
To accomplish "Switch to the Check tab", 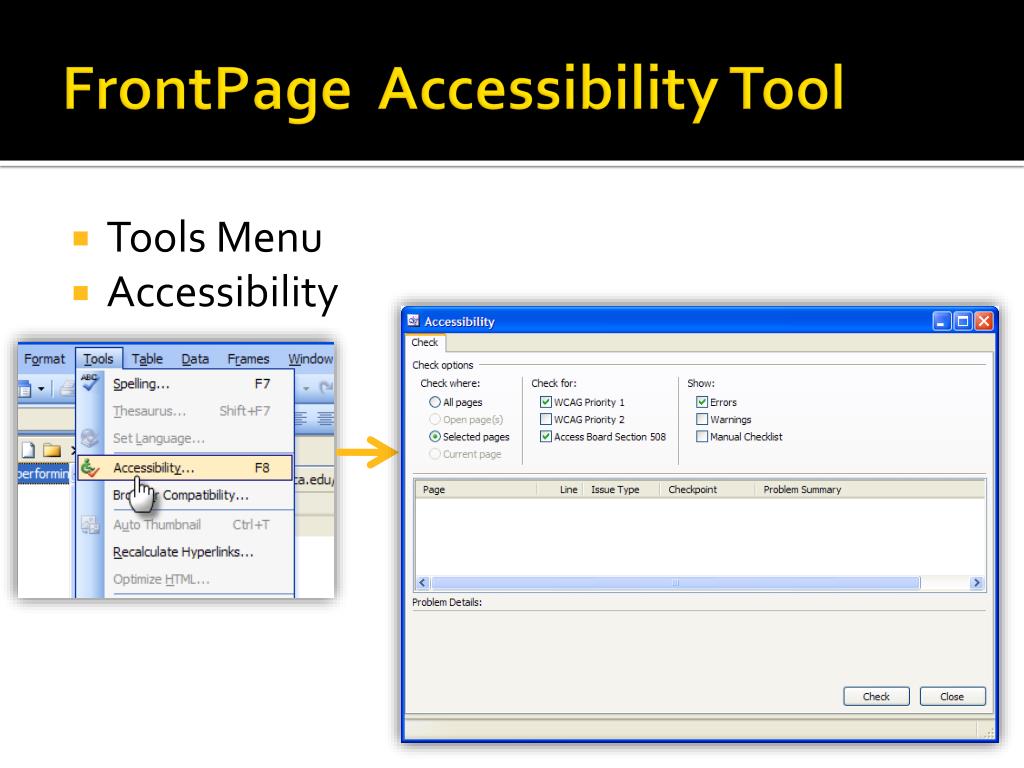I will click(424, 342).
